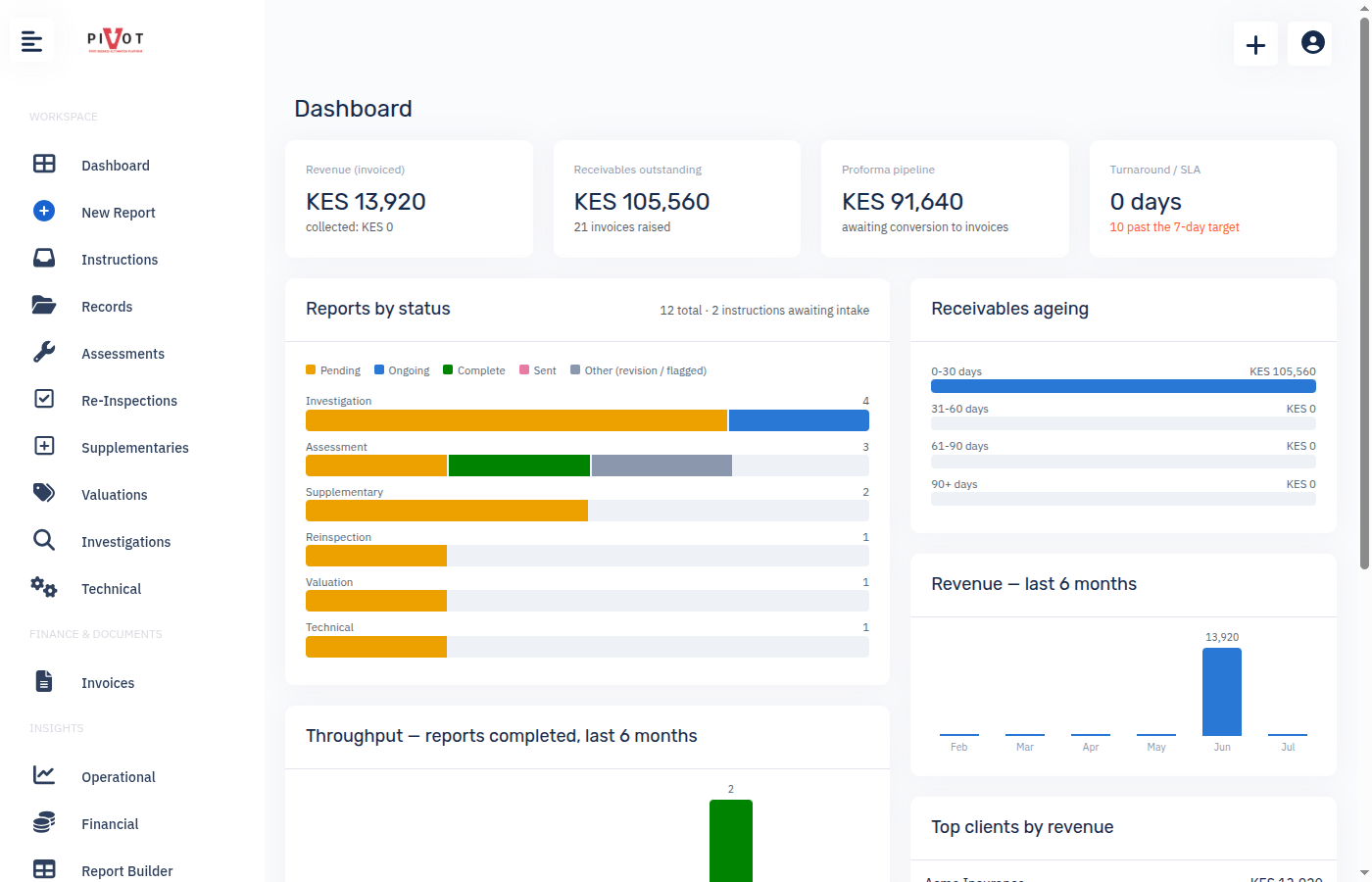Click the Turnaround / SLA card
The height and width of the screenshot is (882, 1372).
(x=1213, y=199)
